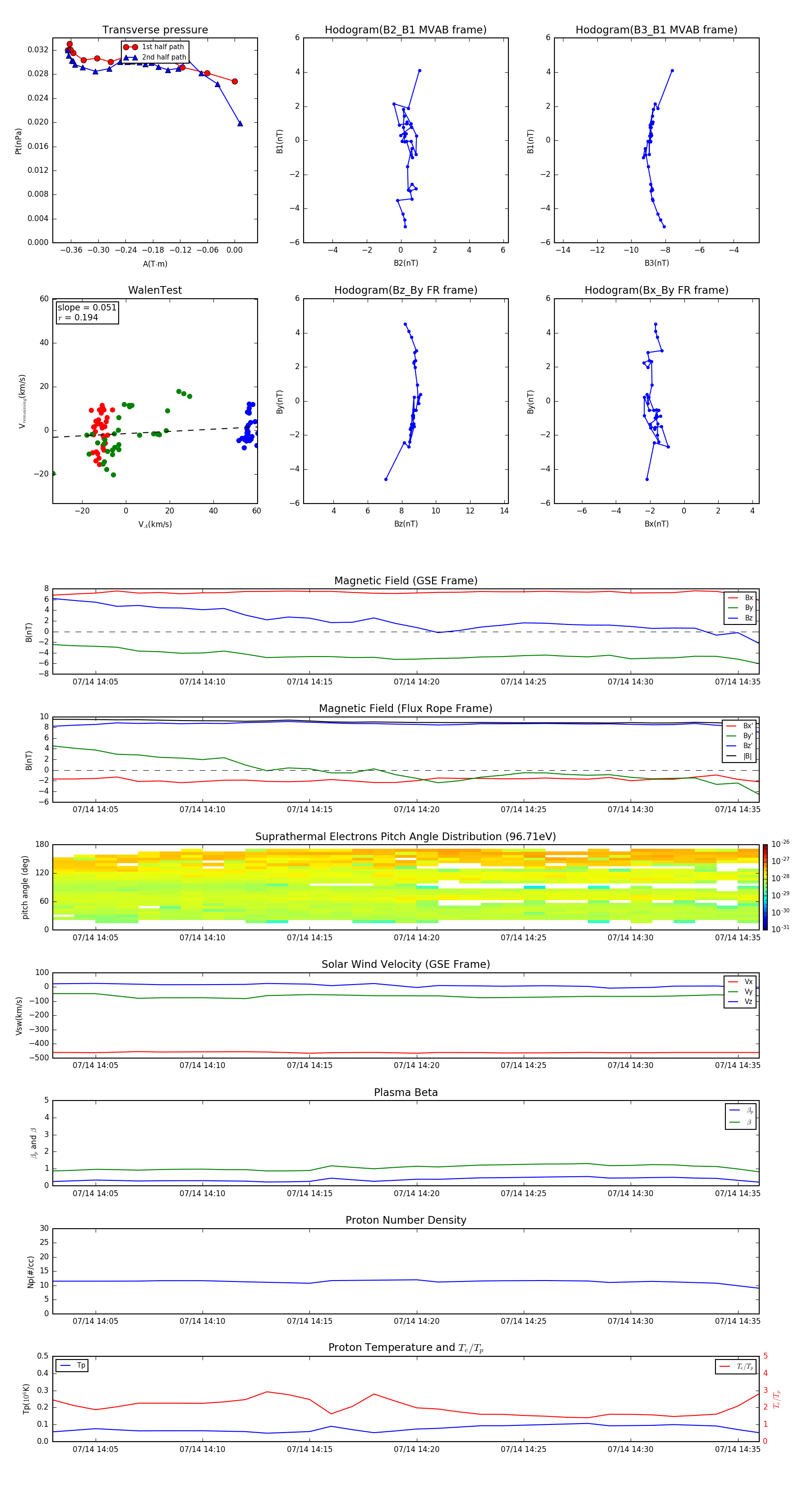Click the Vx legend entry
The width and height of the screenshot is (812, 1489).
(x=740, y=981)
